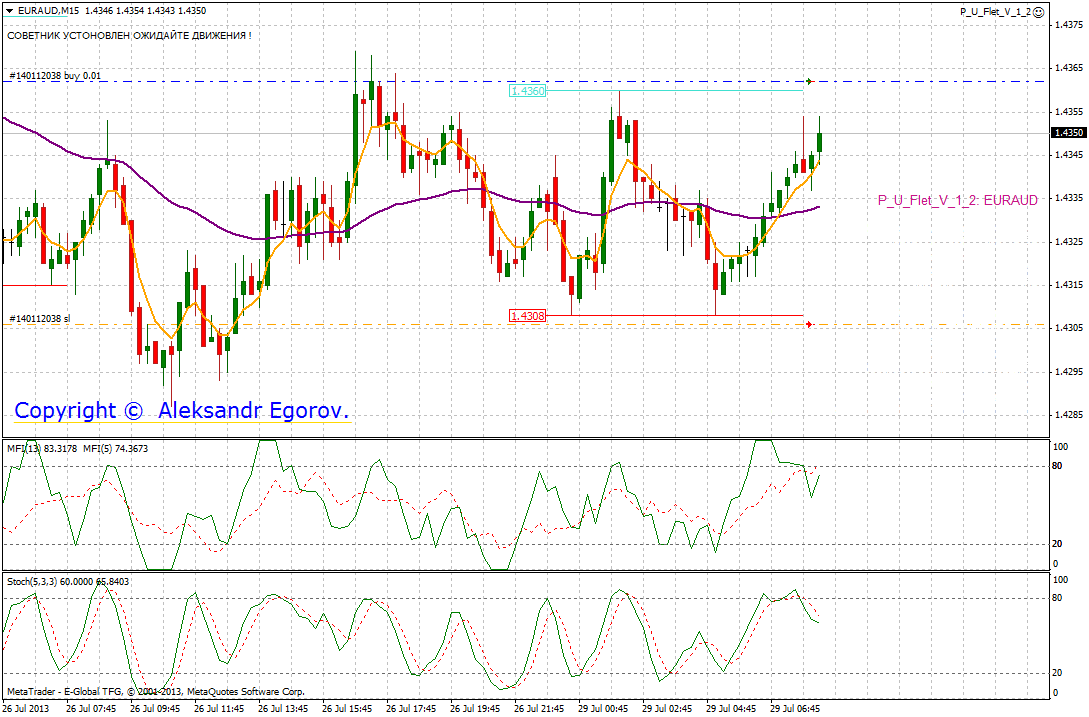Screen dimensions: 1089x717
Task: Click the cyan 1.4360 price level label
Action: coord(527,91)
